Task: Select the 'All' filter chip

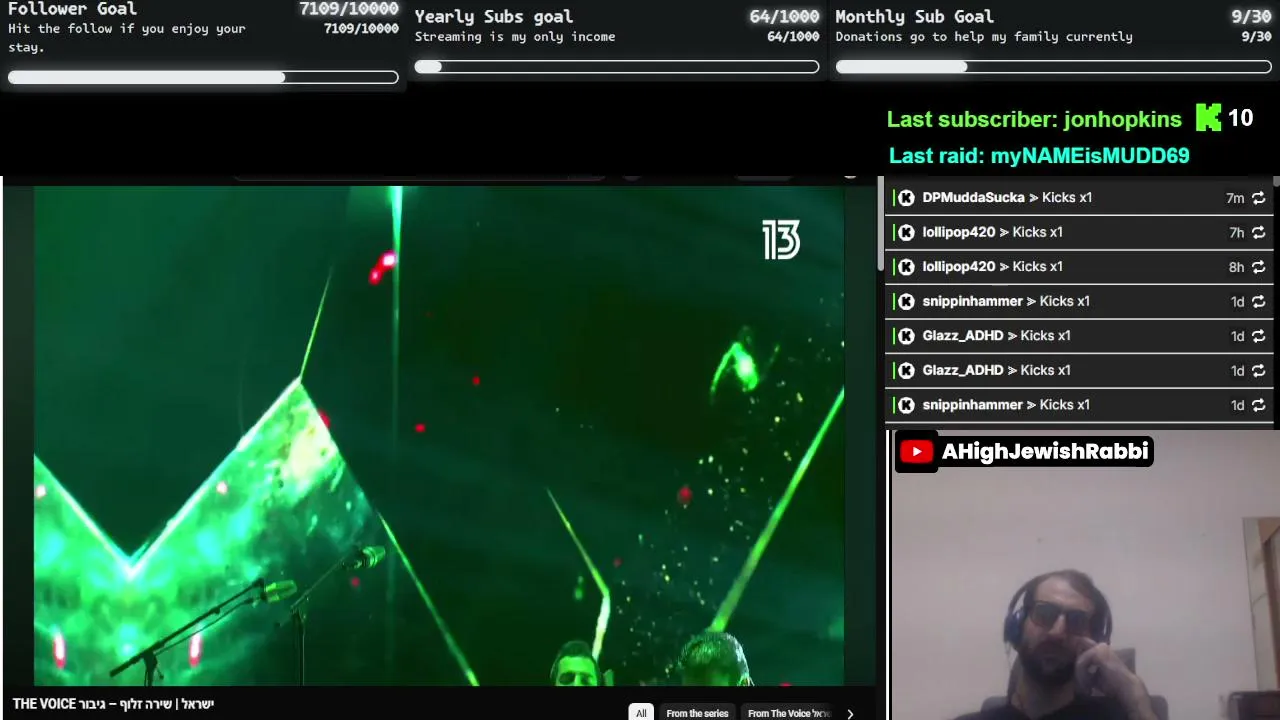Action: [x=641, y=713]
